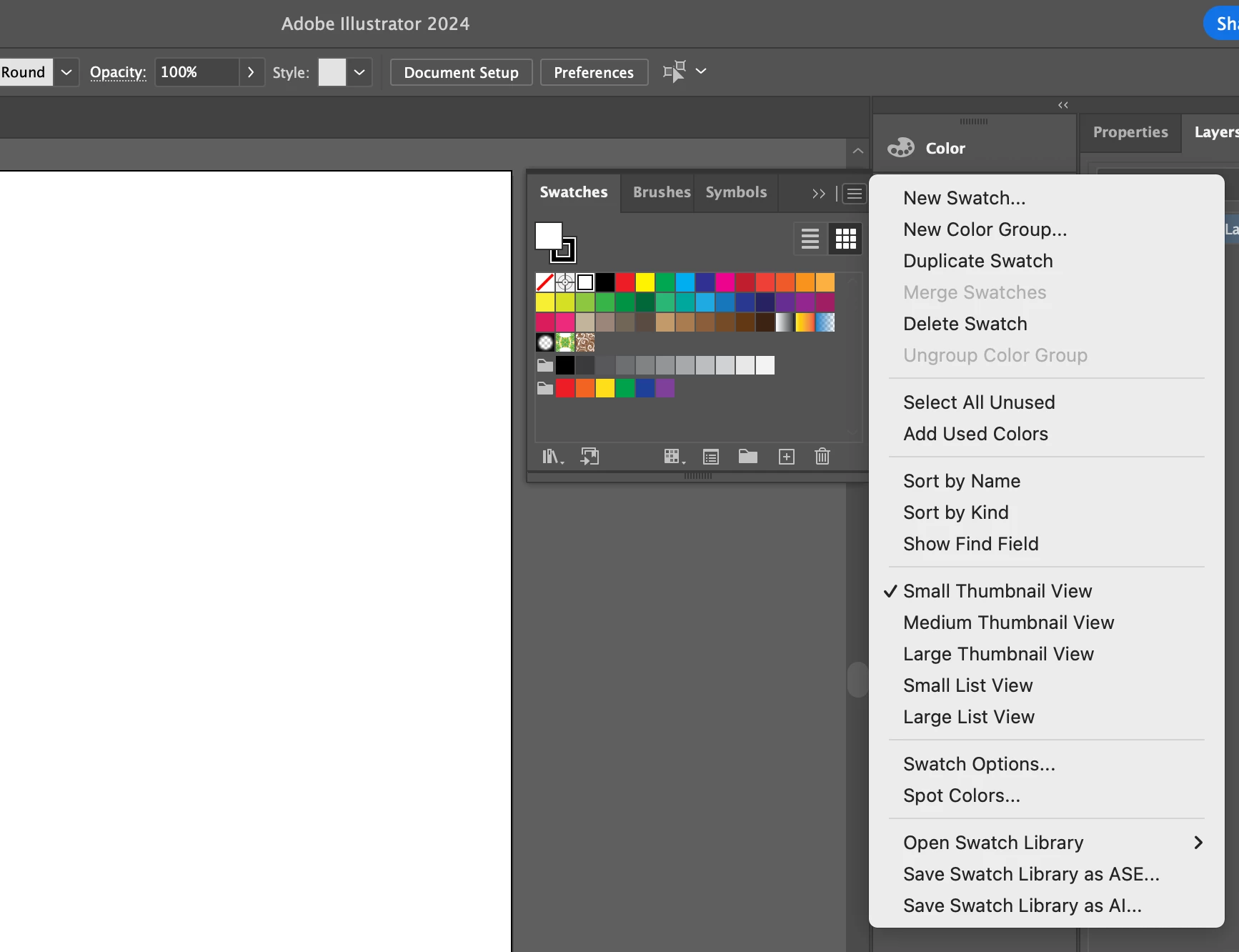Click the Preferences button
The image size is (1239, 952).
594,72
